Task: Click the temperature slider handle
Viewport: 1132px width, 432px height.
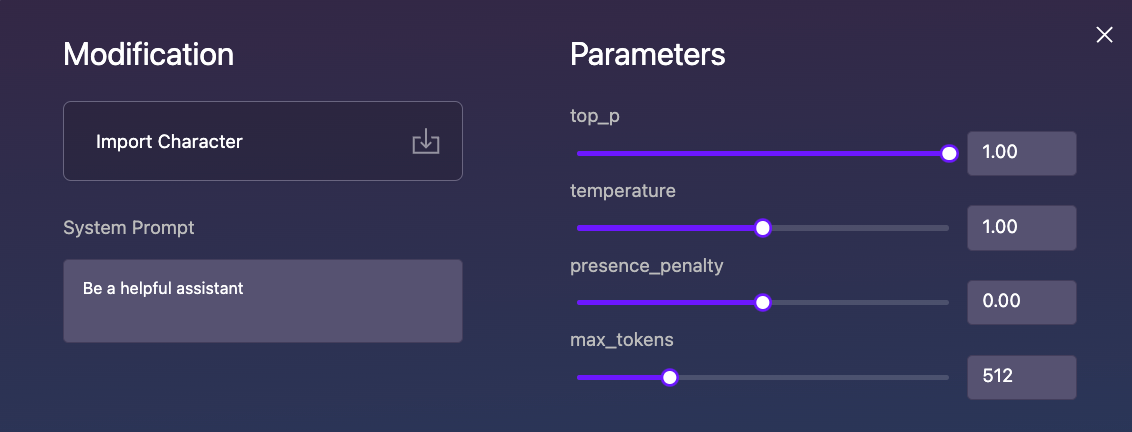Action: pos(763,228)
